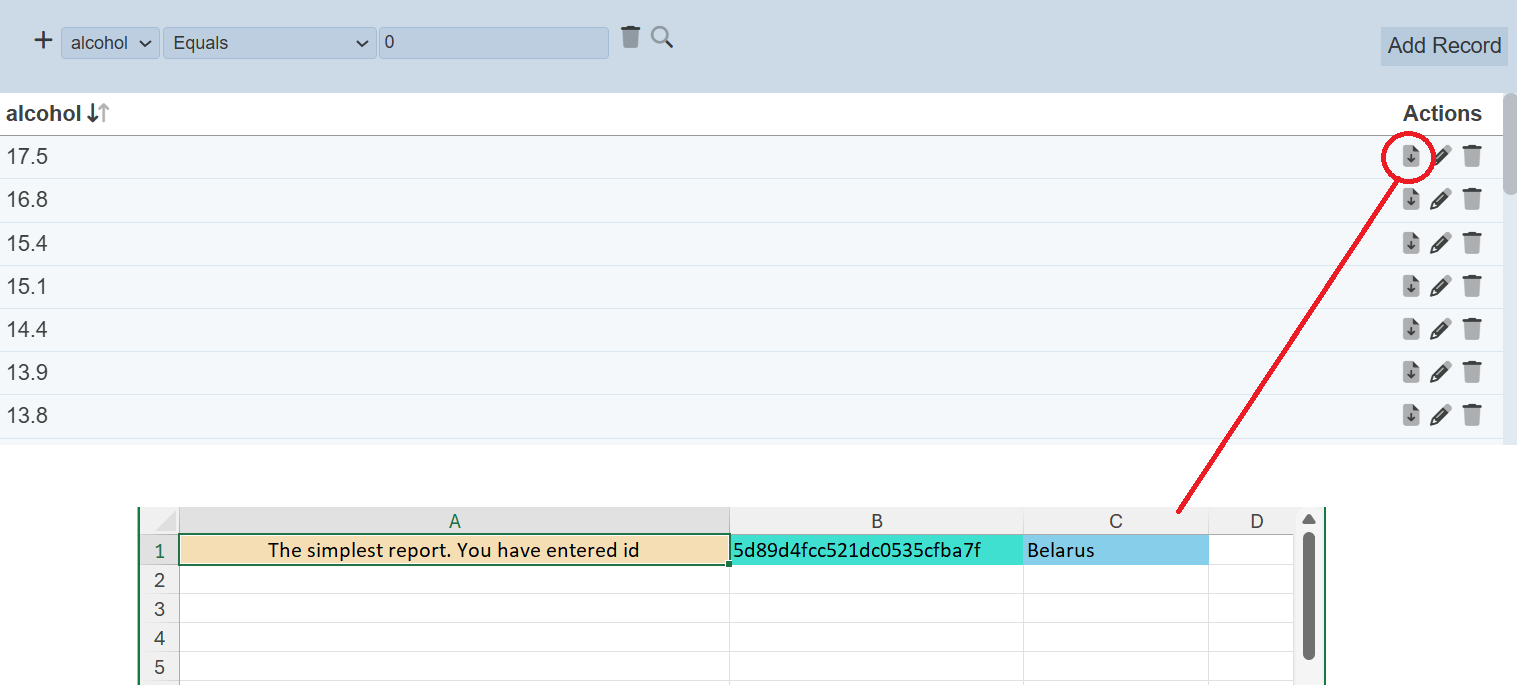Delete the 15.4 record

tap(1472, 243)
